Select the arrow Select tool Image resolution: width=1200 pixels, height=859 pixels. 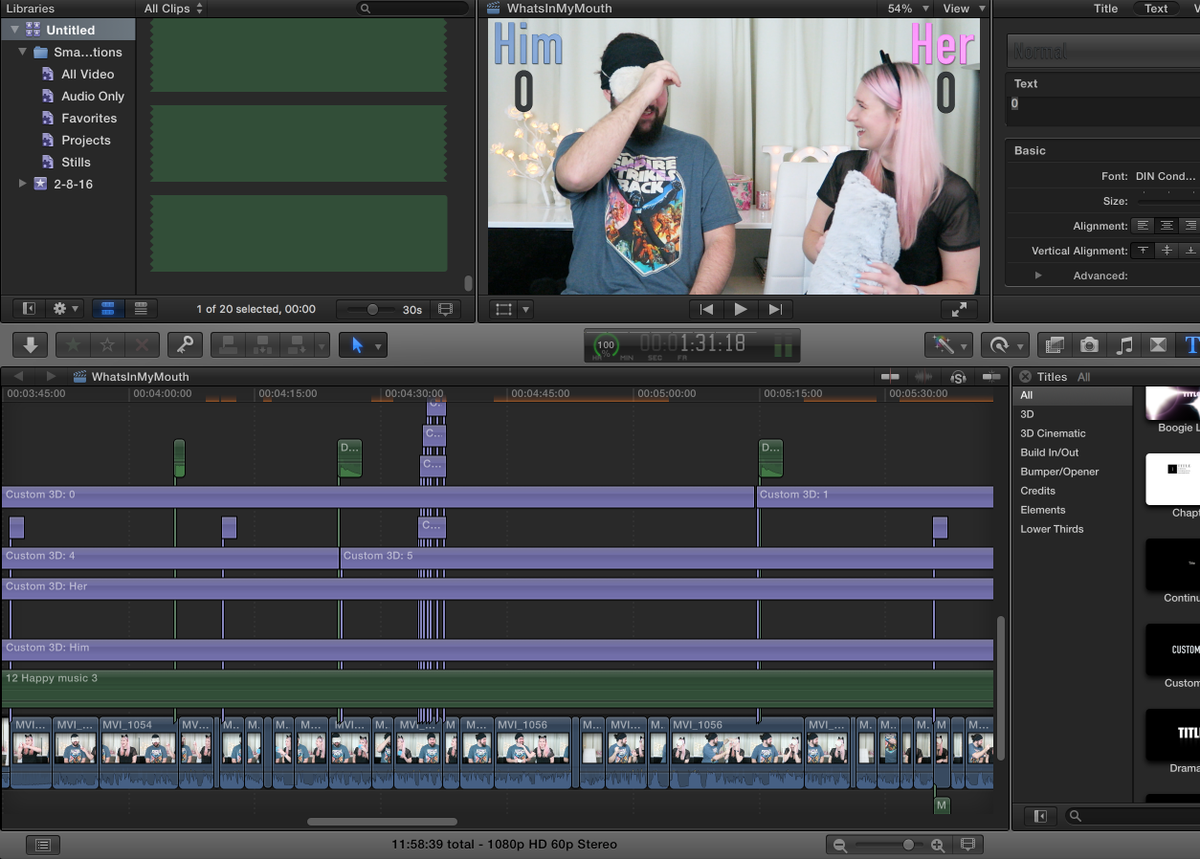(x=357, y=345)
